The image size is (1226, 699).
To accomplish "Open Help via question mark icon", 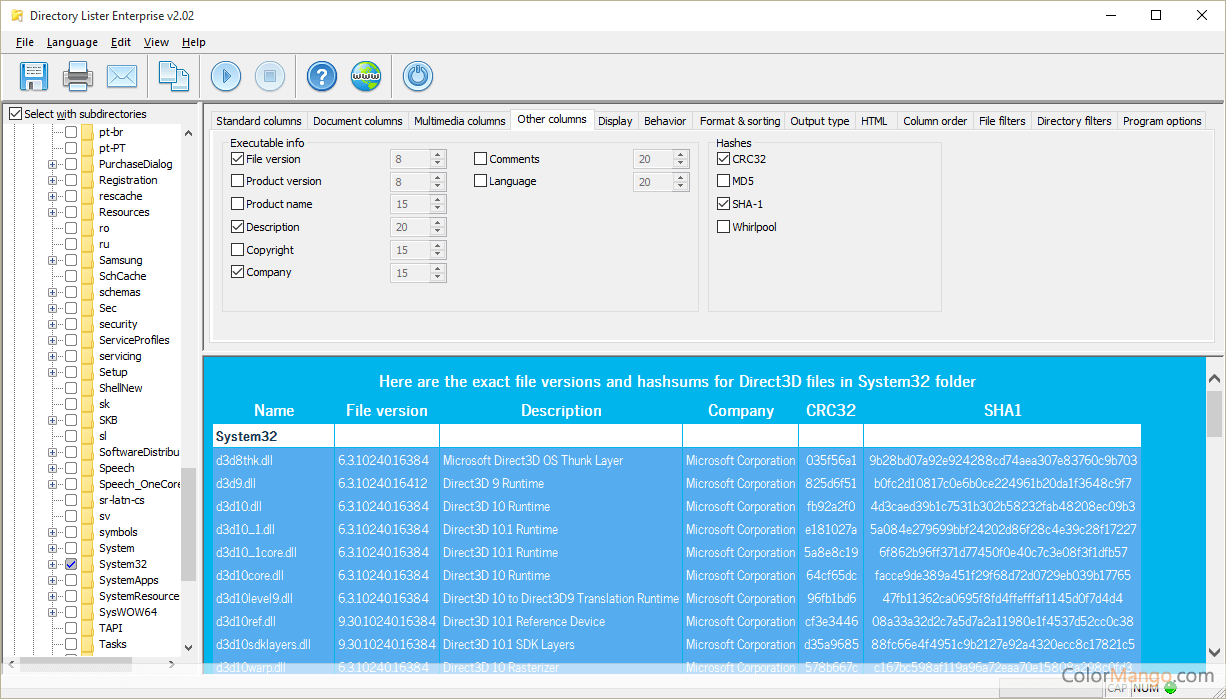I will tap(322, 76).
